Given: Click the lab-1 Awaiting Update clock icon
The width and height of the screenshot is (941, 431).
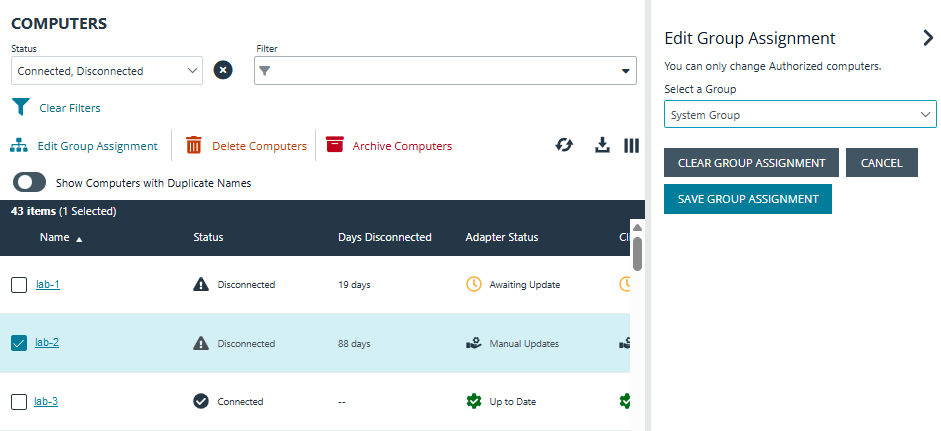Looking at the screenshot, I should tap(474, 284).
